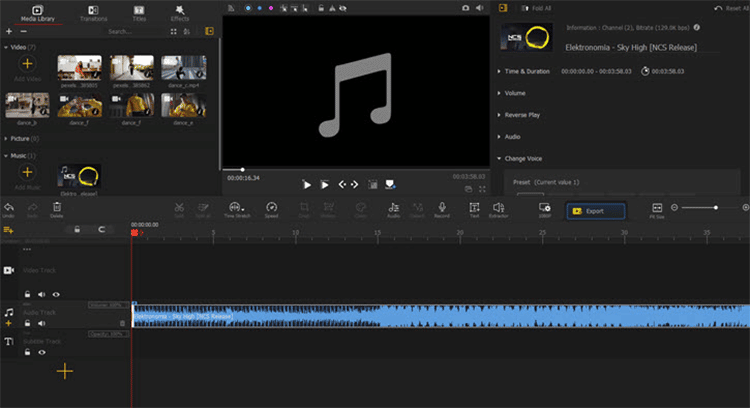Collapse the Change Voice section
This screenshot has height=408, width=750.
524,158
